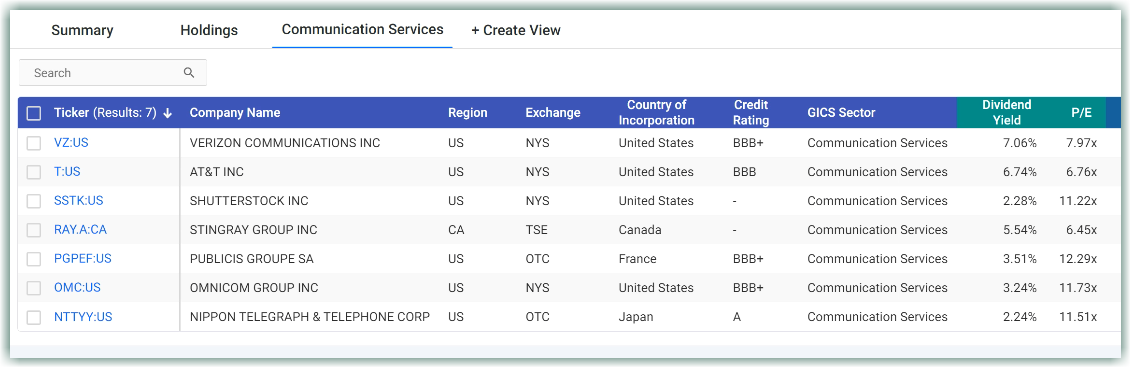This screenshot has height=368, width=1131.
Task: Switch to the Summary tab
Action: [82, 30]
